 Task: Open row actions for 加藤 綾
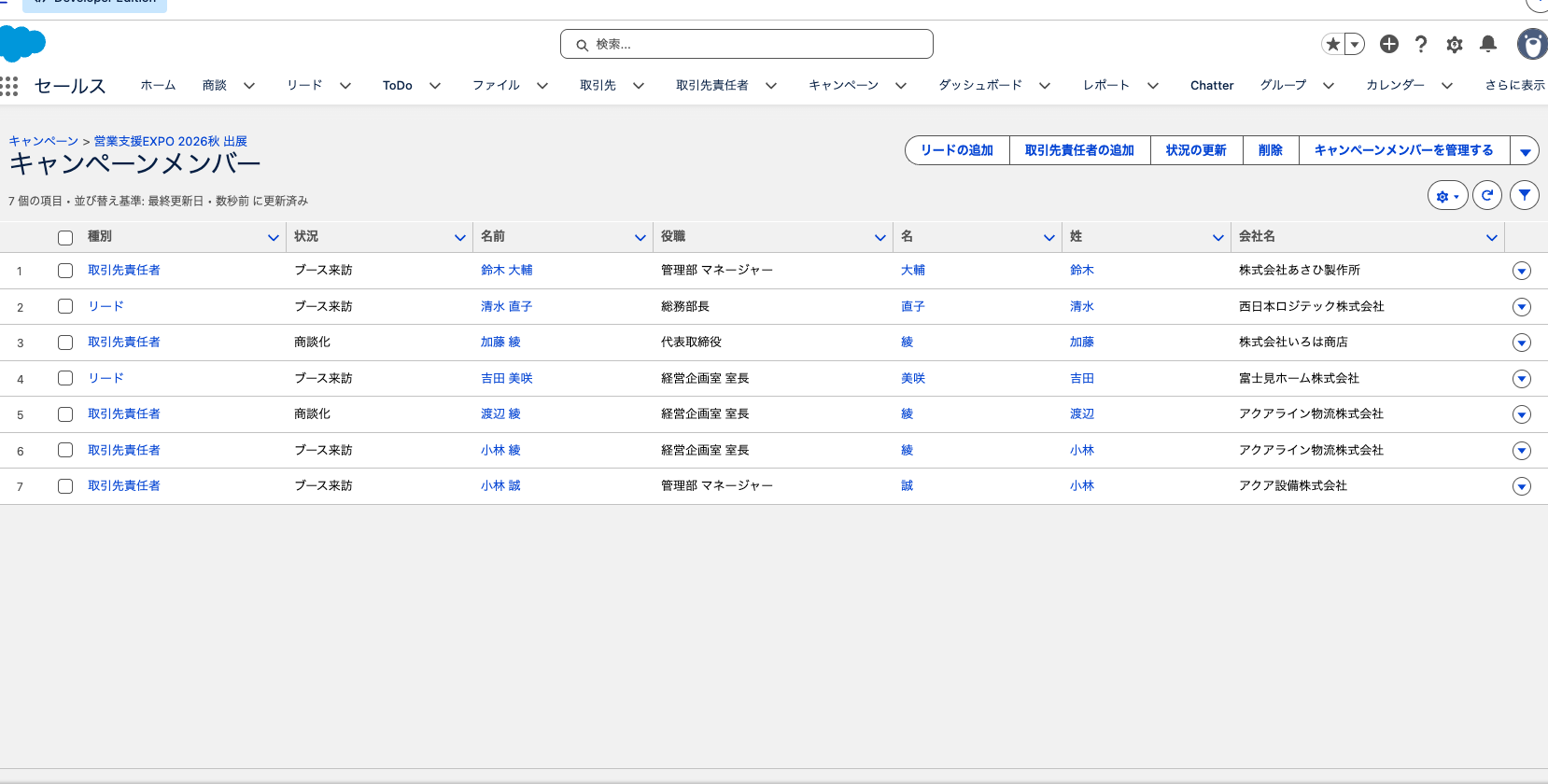pos(1522,343)
